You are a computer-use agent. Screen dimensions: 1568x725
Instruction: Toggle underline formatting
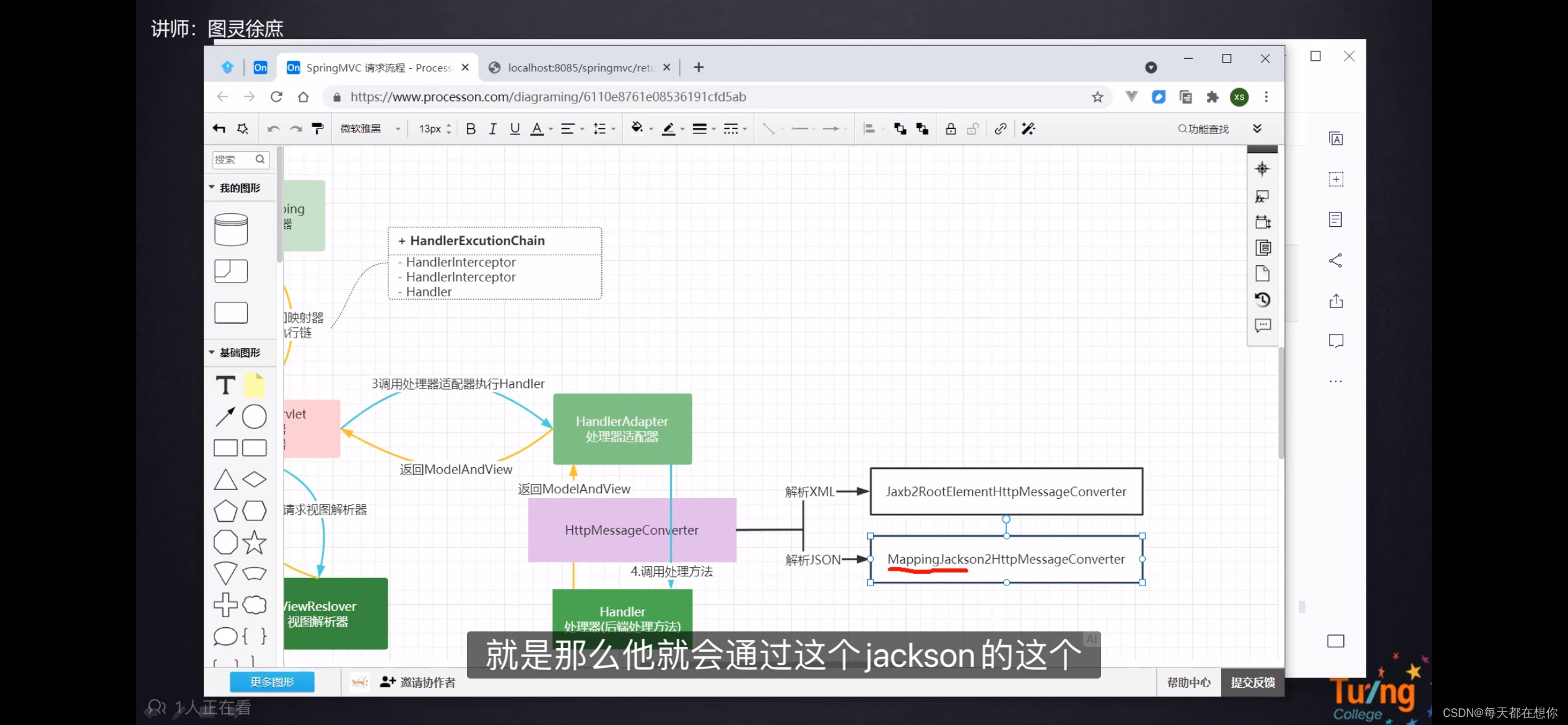(x=515, y=129)
